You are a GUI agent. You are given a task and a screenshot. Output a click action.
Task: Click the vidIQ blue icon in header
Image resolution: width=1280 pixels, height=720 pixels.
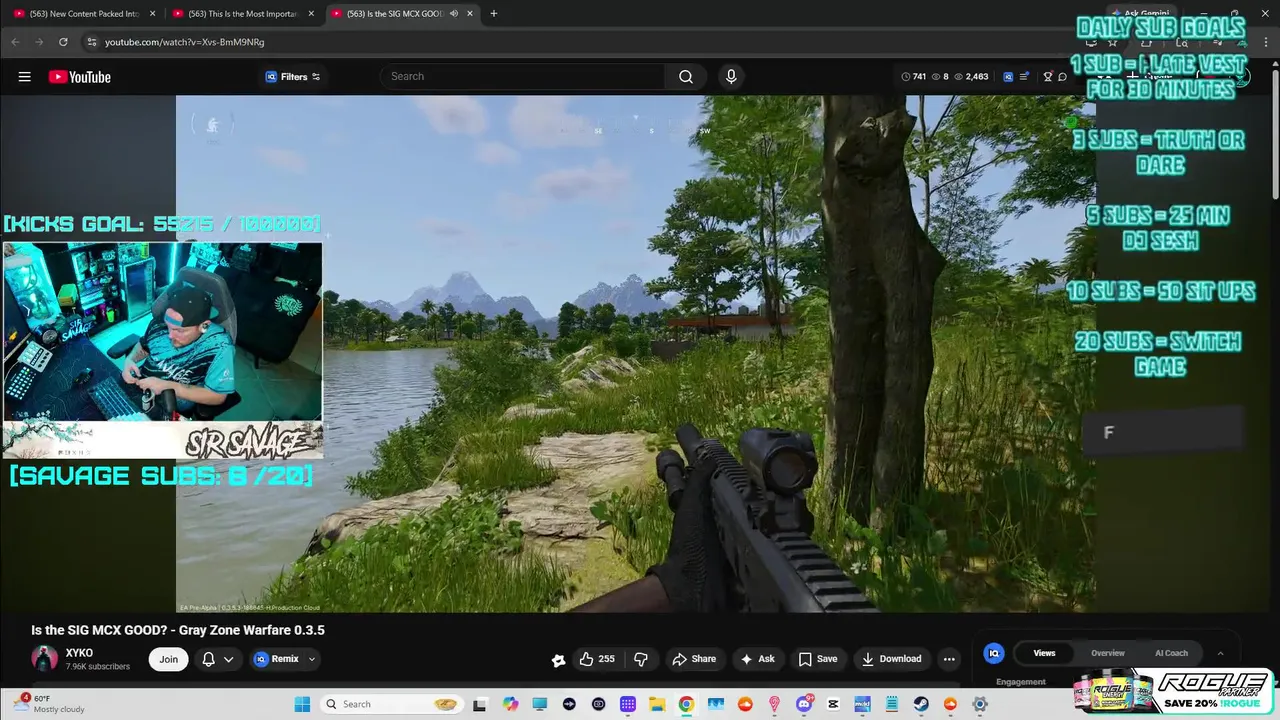[x=1008, y=77]
